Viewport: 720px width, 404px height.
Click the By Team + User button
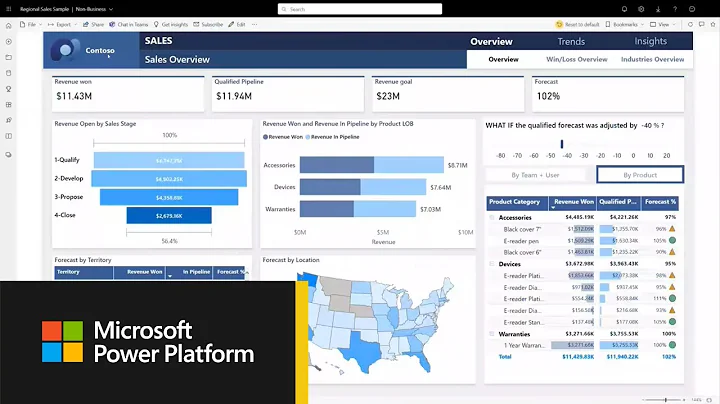[x=535, y=175]
